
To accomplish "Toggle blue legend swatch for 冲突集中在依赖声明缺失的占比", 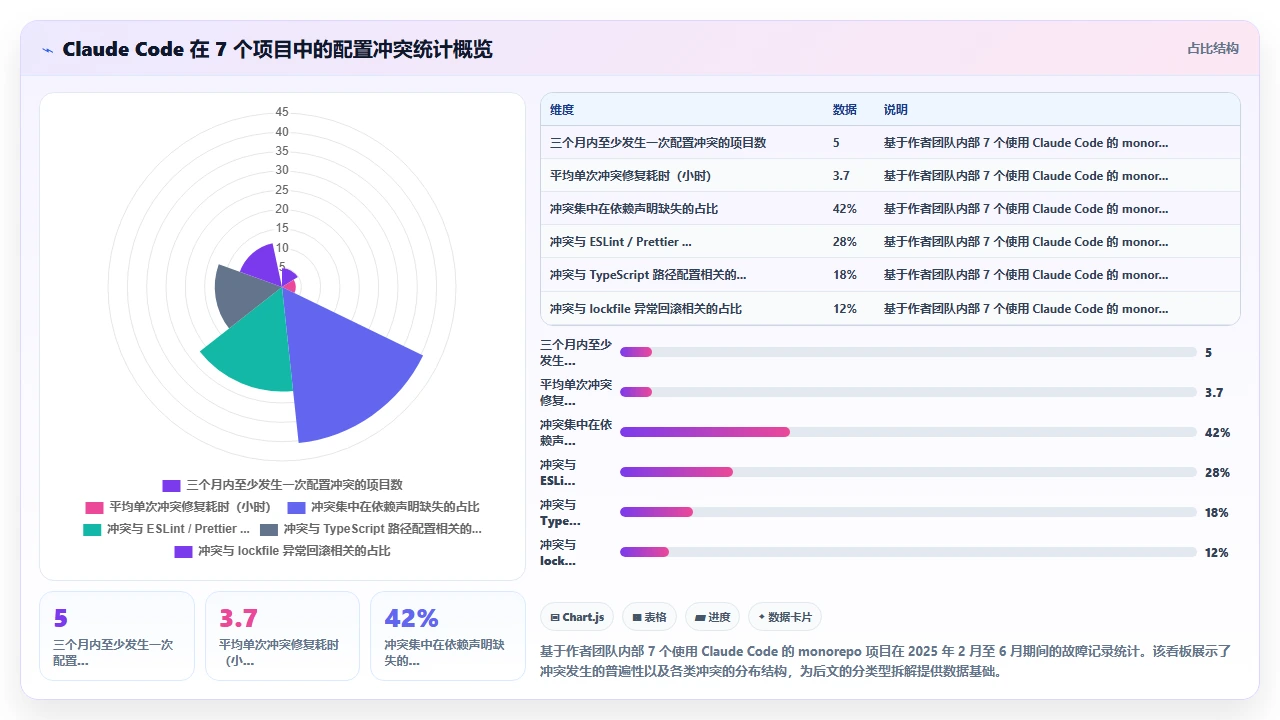I will [296, 507].
